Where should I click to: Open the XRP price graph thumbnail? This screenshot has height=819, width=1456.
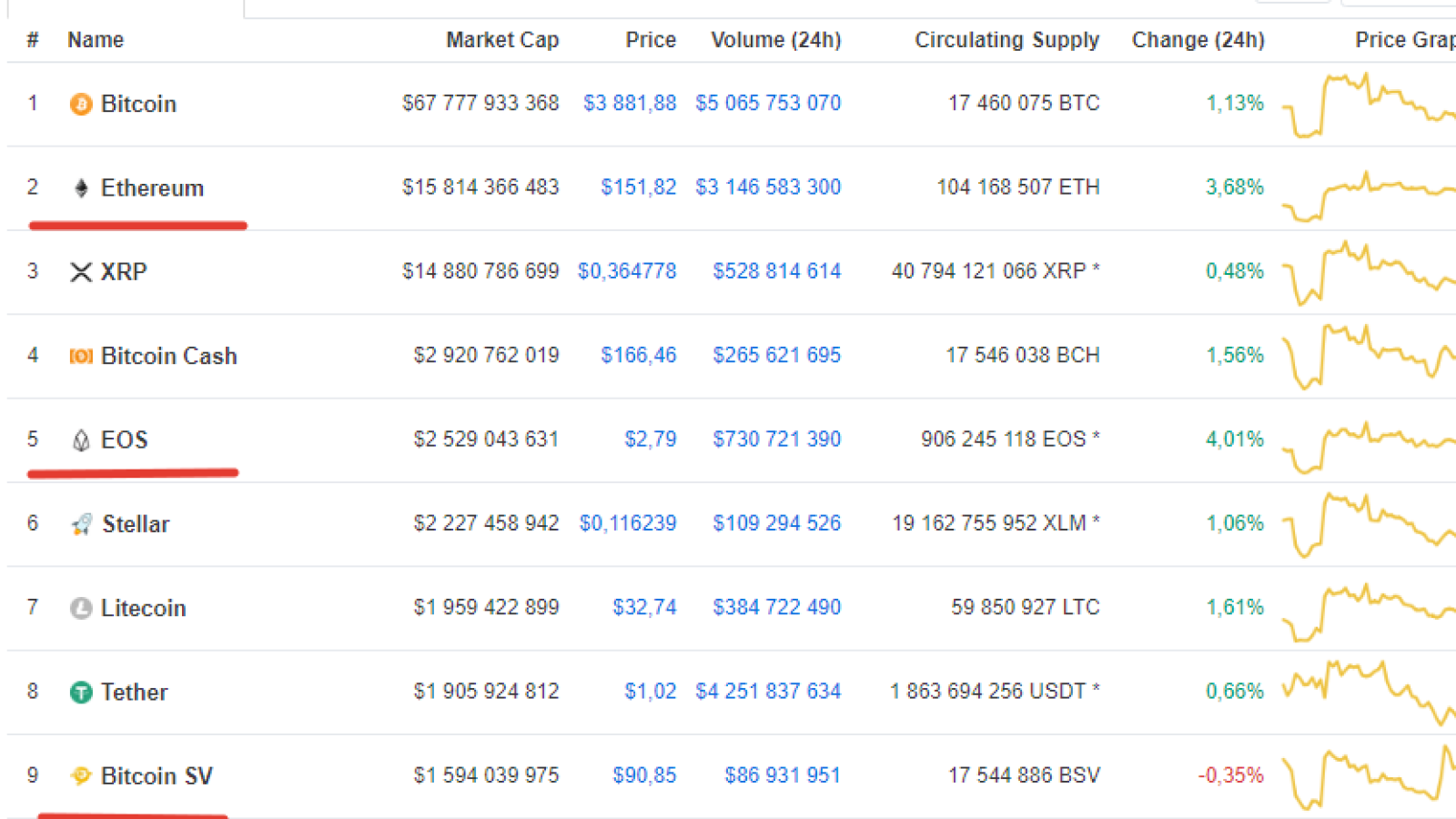pos(1369,273)
